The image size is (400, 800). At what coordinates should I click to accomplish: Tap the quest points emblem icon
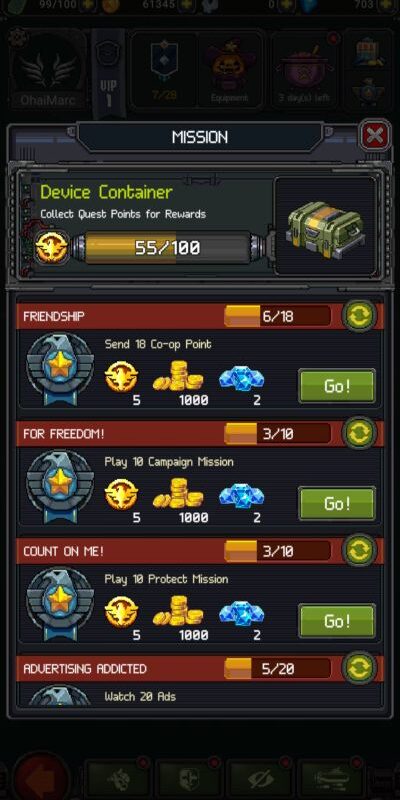52,247
